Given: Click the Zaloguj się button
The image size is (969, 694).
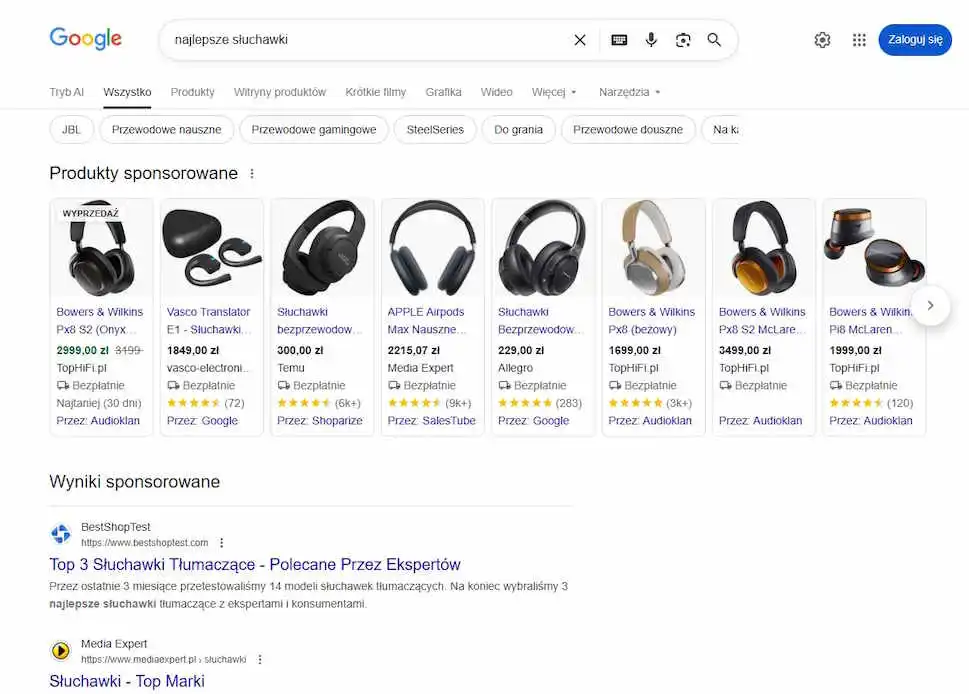Looking at the screenshot, I should (914, 40).
